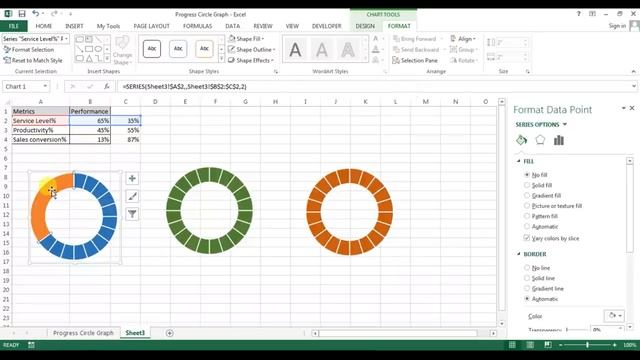Image resolution: width=640 pixels, height=360 pixels.
Task: Switch to Progress Circle Graph sheet tab
Action: [83, 333]
